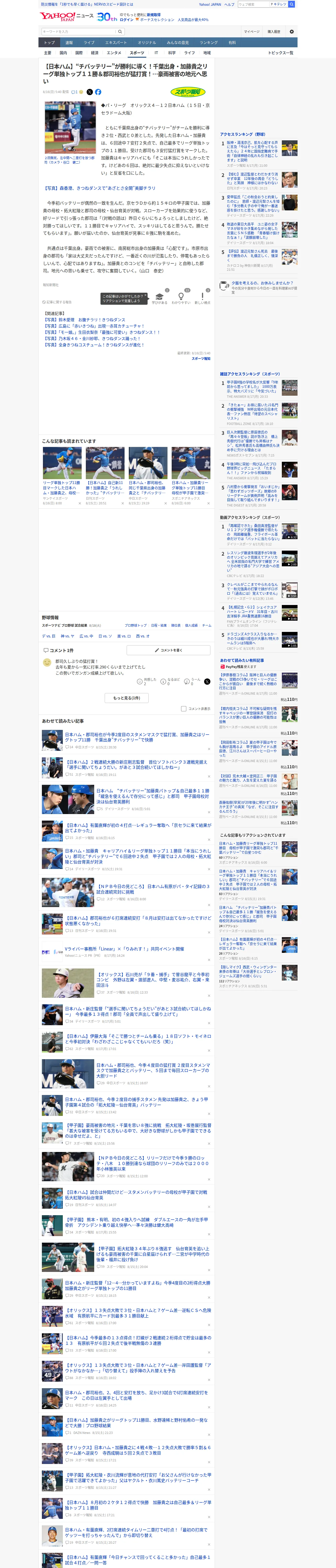This screenshot has height=1568, width=336.
Task: Open the main article baseball photo
Action: [x=70, y=128]
